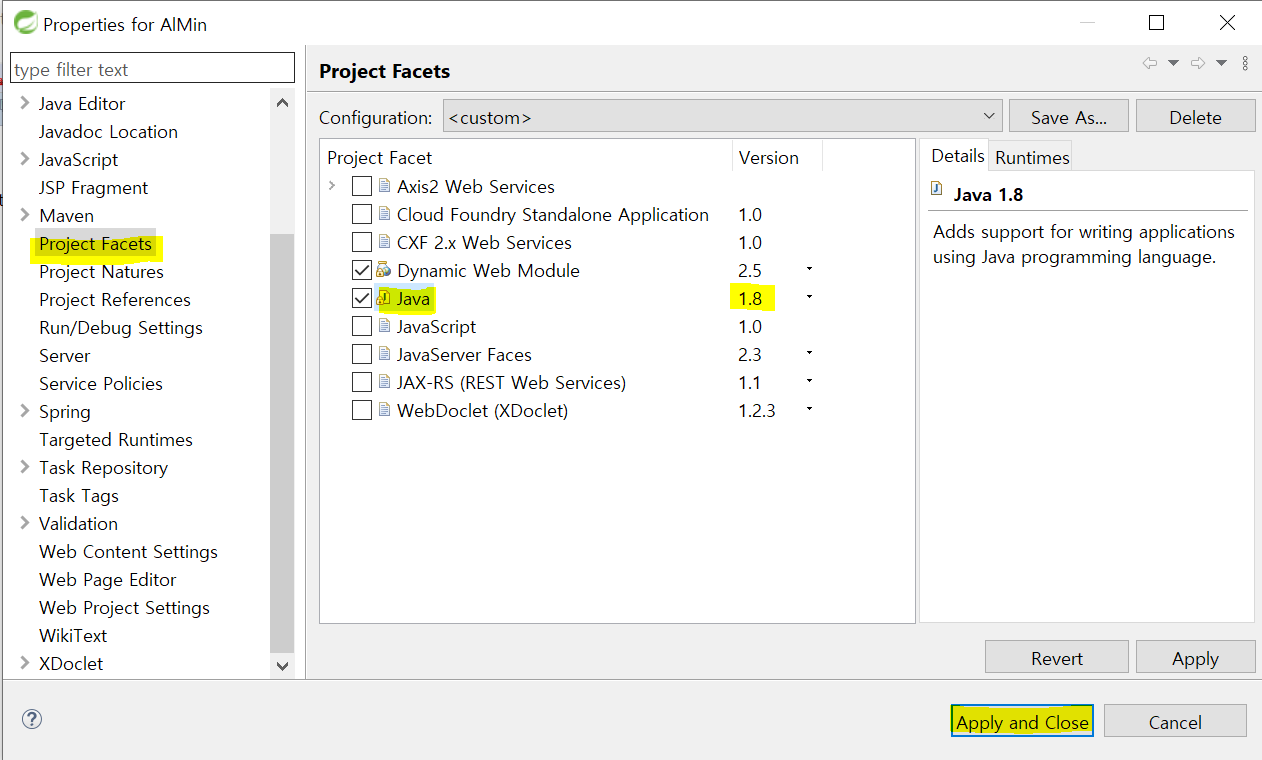Go back with the left arrow icon
This screenshot has width=1262, height=760.
coord(1150,63)
